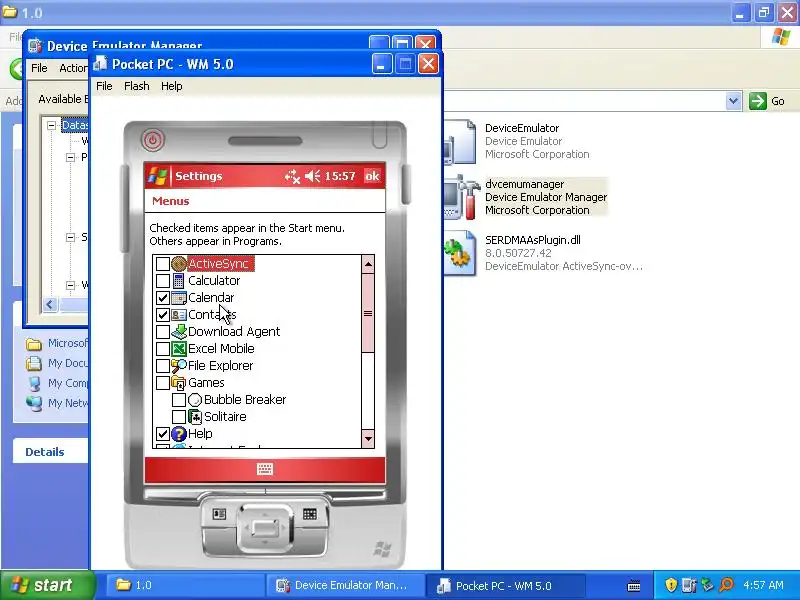Image resolution: width=800 pixels, height=600 pixels.
Task: Check the Excel Mobile checkbox
Action: (163, 348)
